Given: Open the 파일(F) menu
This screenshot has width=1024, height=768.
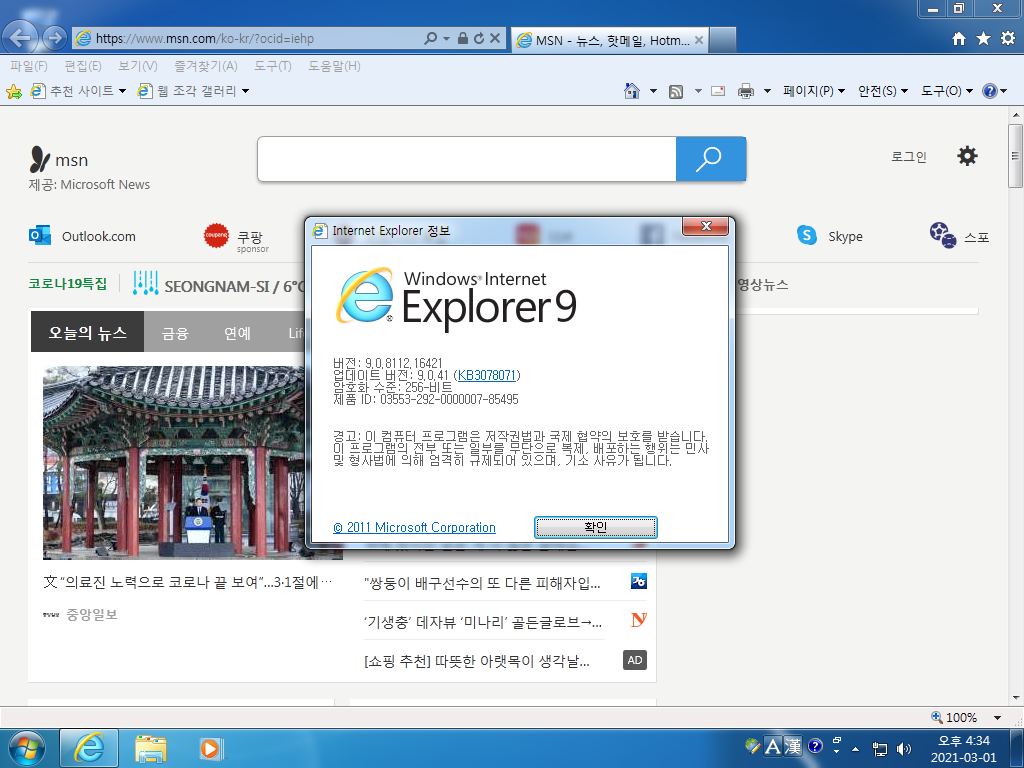Looking at the screenshot, I should [29, 66].
